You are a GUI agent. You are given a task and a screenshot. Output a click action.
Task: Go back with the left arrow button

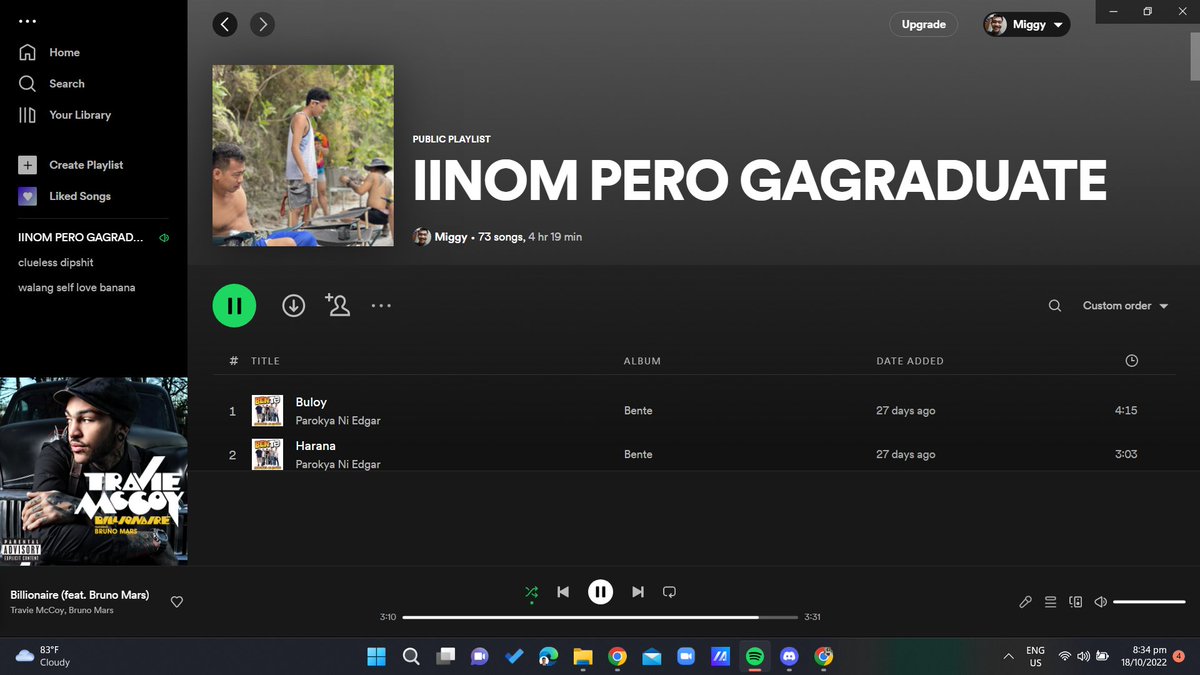[x=225, y=24]
